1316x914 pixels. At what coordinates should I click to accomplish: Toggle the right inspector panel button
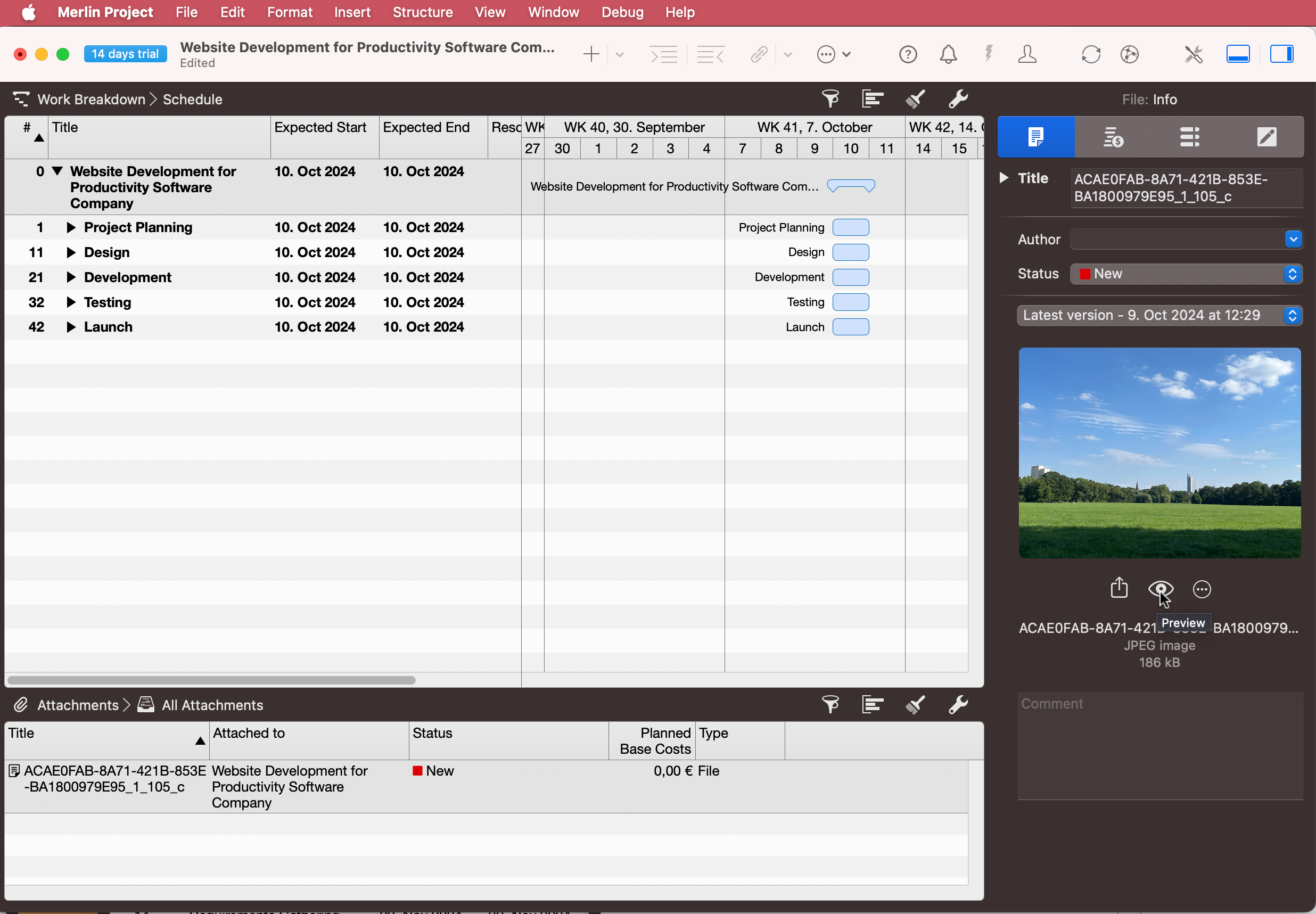(x=1281, y=54)
